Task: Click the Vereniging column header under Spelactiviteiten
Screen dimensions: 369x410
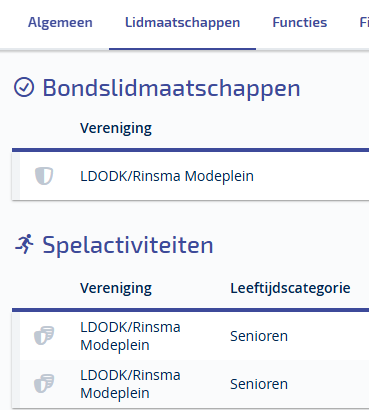Action: point(116,288)
